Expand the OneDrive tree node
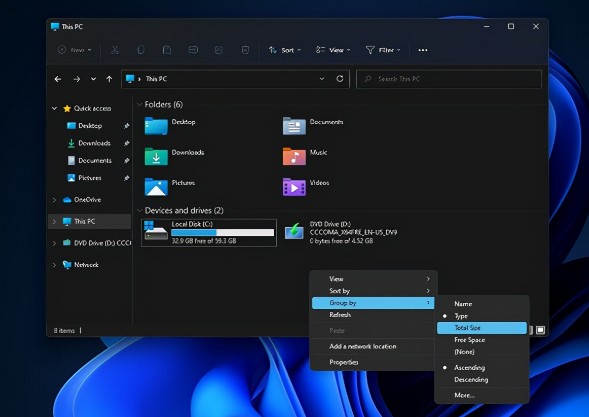 [54, 199]
